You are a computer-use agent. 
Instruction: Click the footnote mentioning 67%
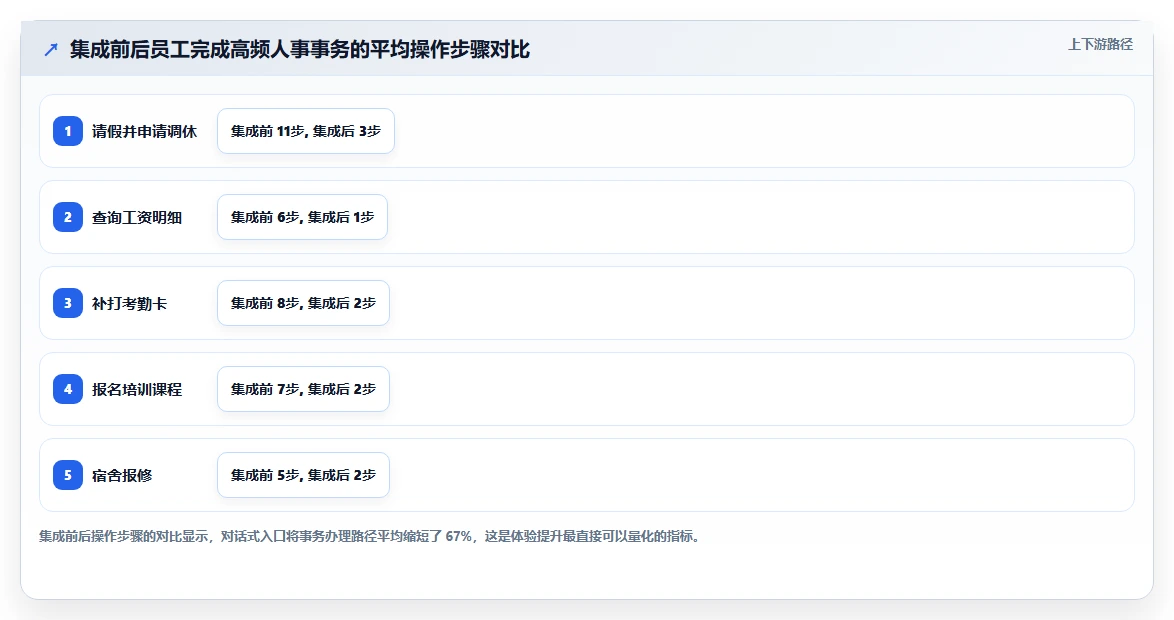pyautogui.click(x=371, y=536)
